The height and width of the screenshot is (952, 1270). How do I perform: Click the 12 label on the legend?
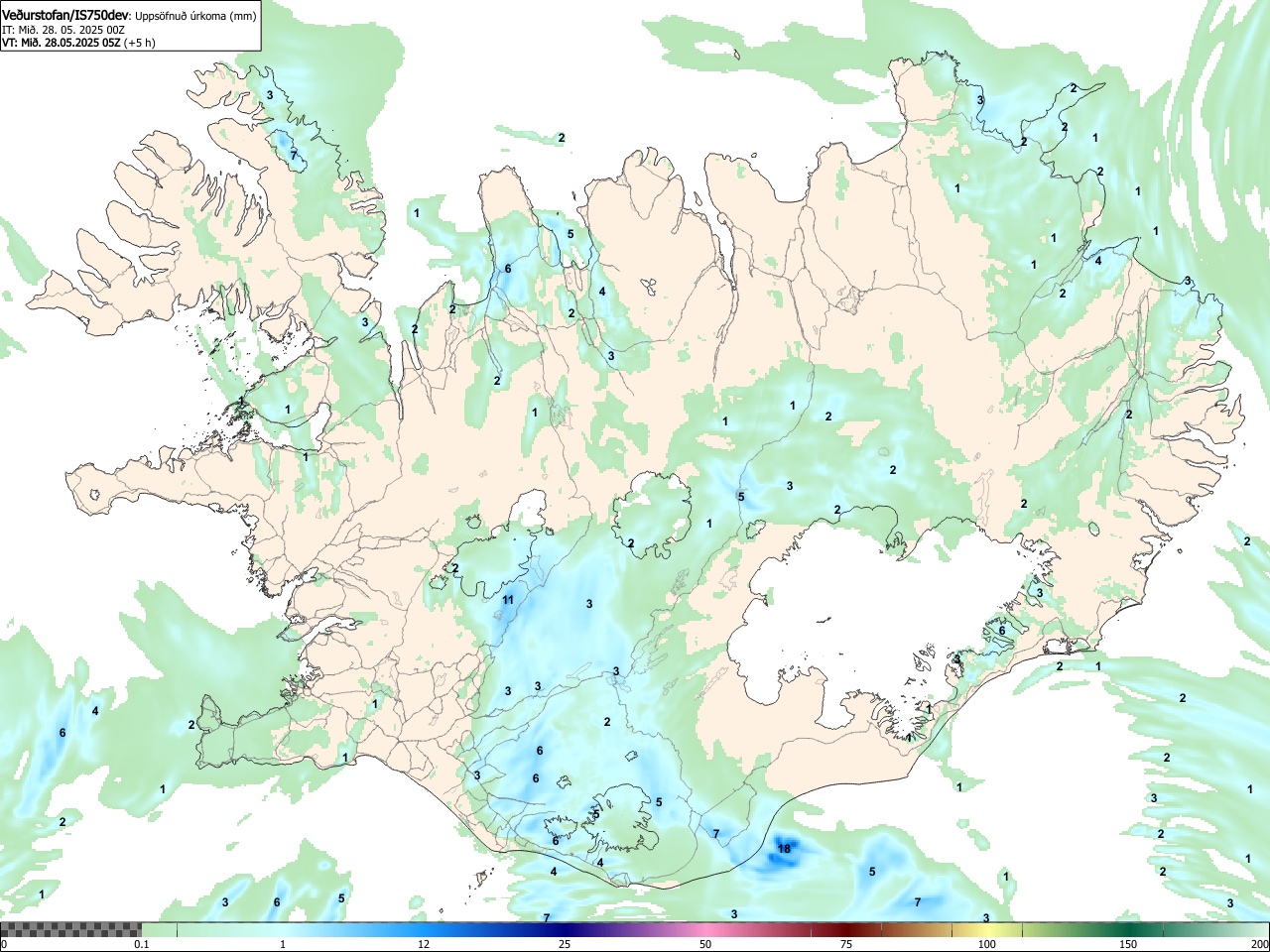tap(424, 944)
